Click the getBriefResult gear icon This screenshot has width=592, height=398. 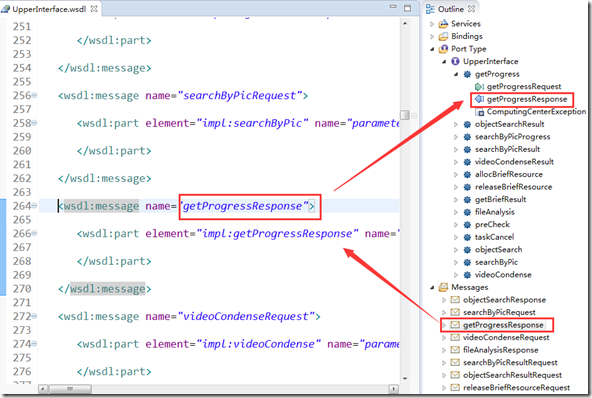point(467,199)
